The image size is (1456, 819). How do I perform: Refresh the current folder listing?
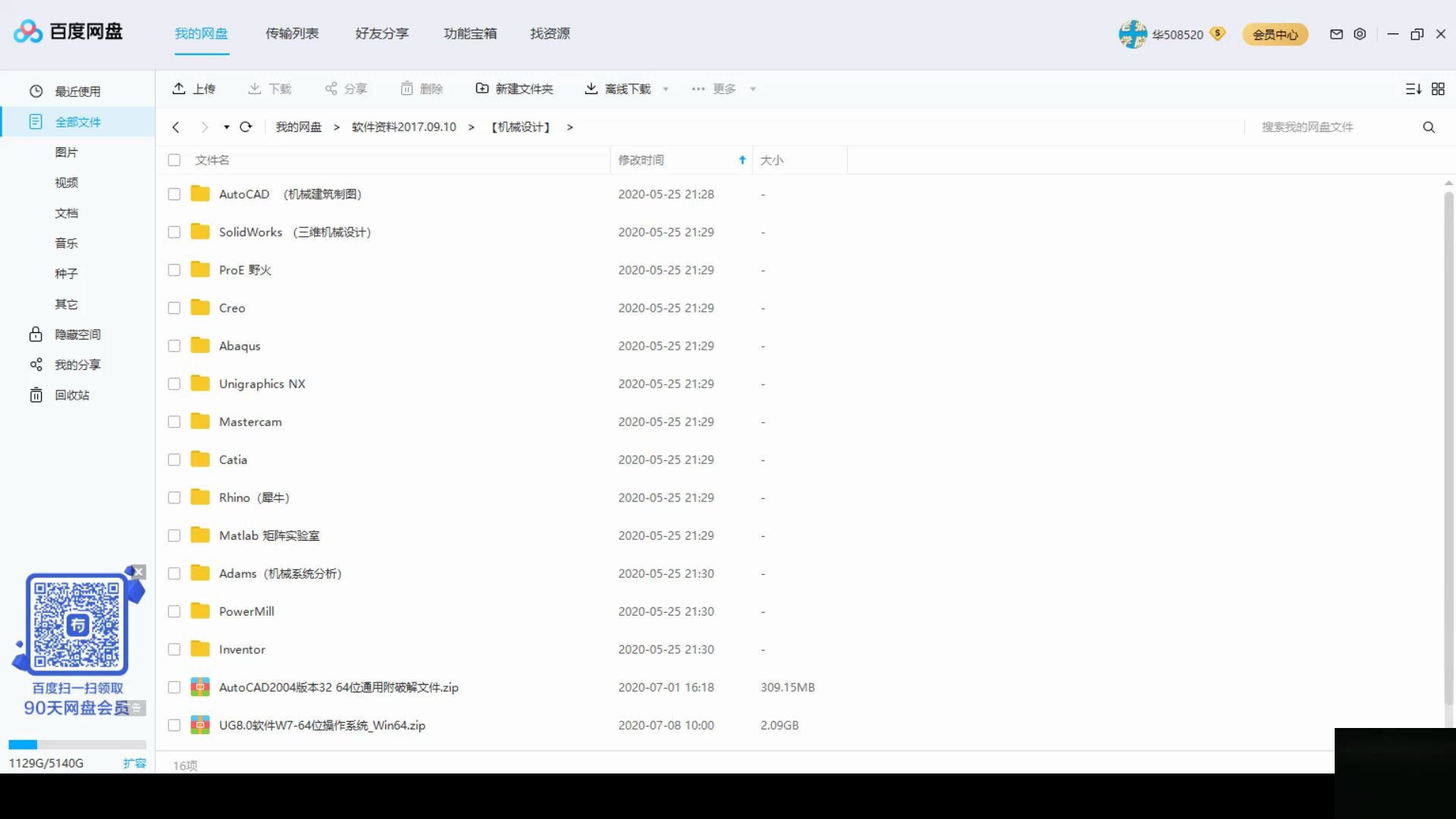246,127
